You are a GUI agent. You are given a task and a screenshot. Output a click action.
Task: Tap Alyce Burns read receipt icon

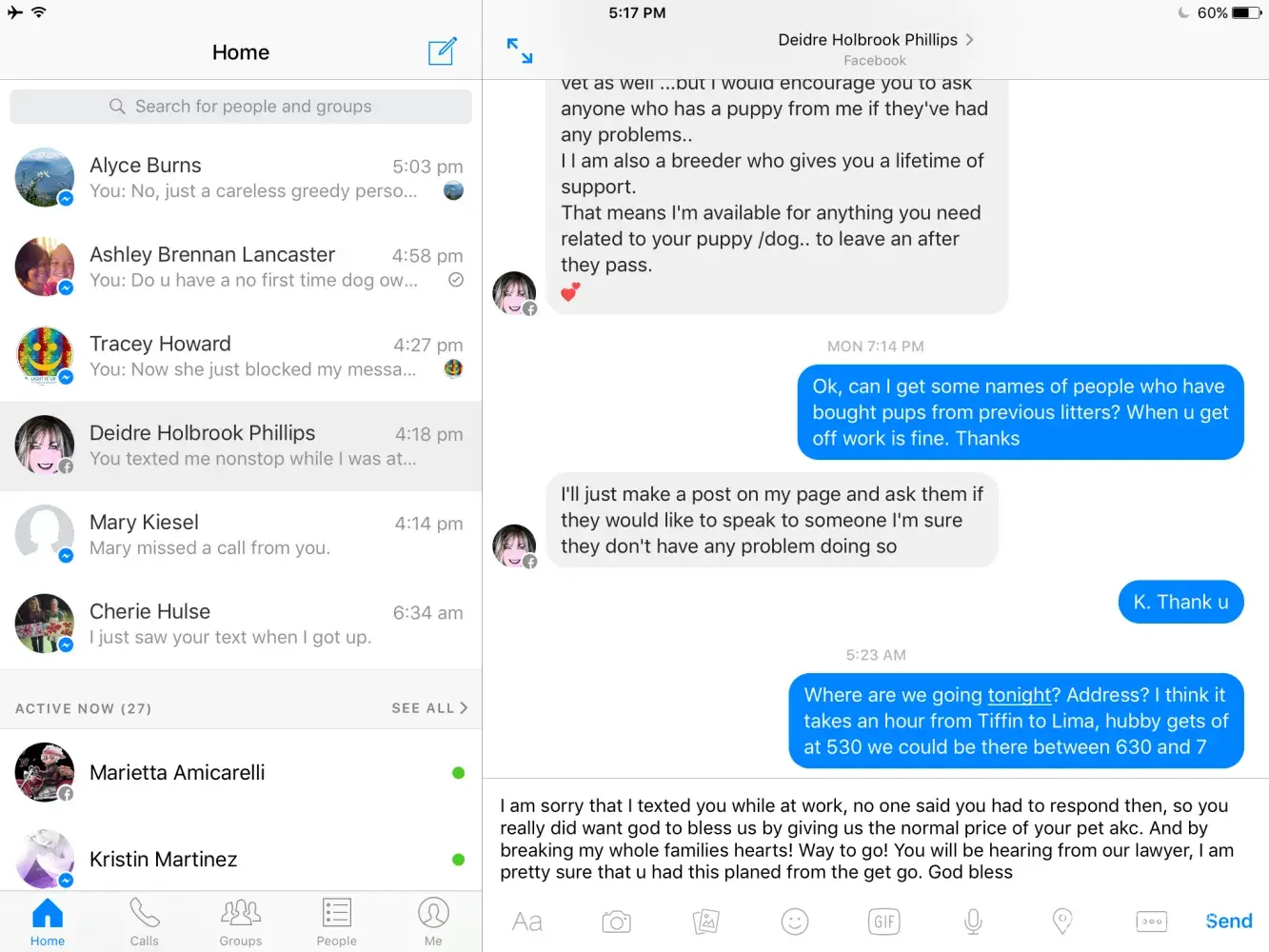(x=454, y=190)
